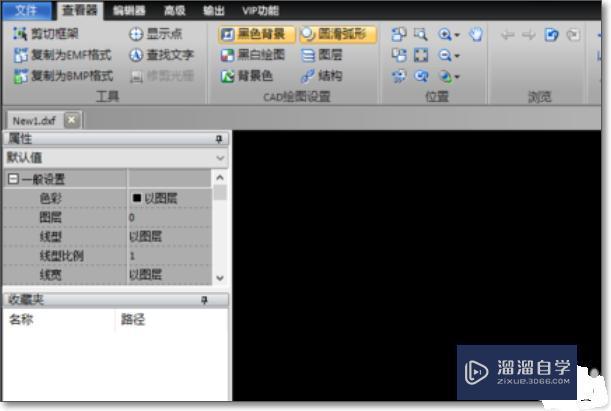
Task: Open the globe view dropdown arrow
Action: coord(457,77)
